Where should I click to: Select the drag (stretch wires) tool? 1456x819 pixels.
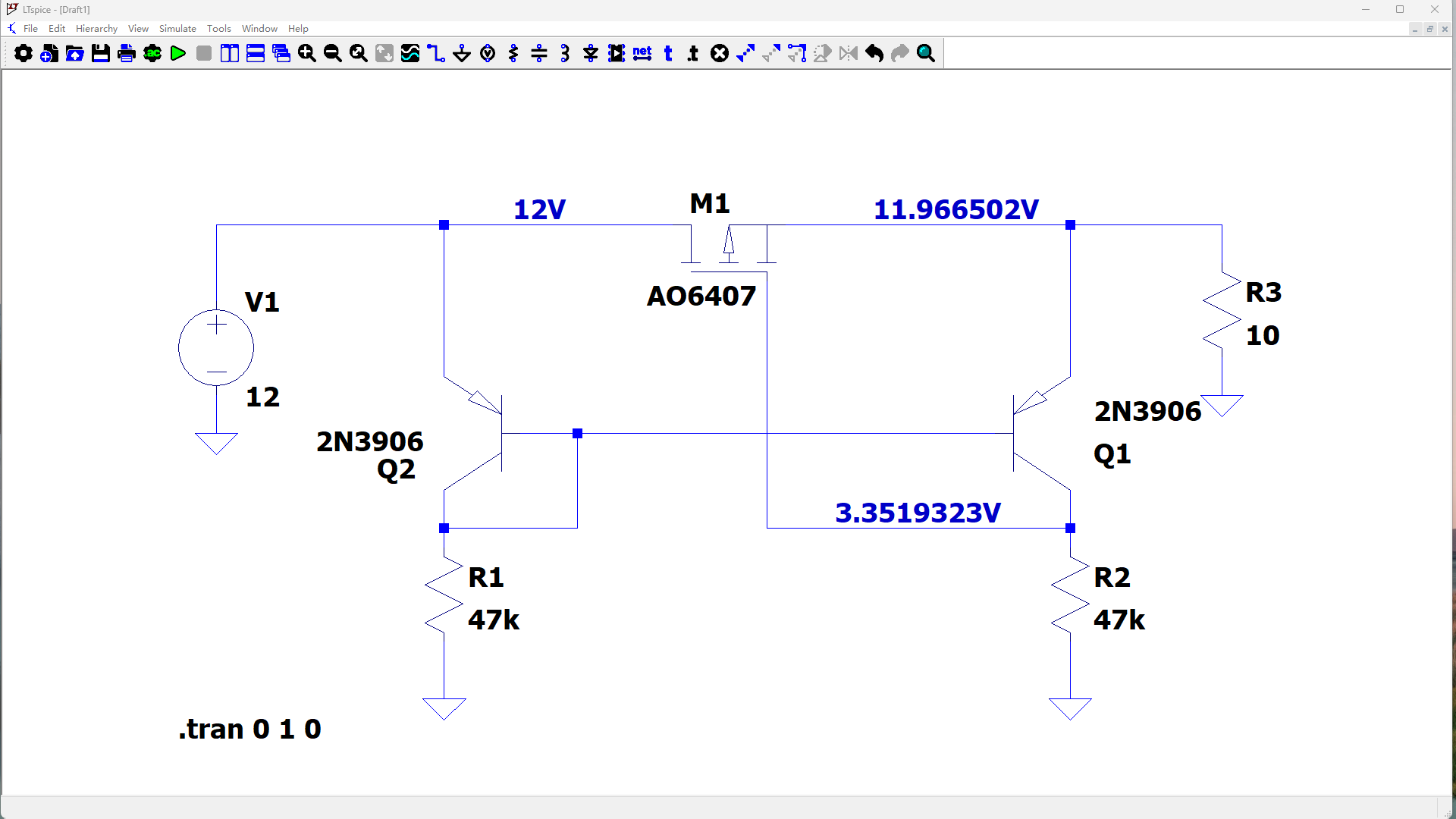click(797, 53)
